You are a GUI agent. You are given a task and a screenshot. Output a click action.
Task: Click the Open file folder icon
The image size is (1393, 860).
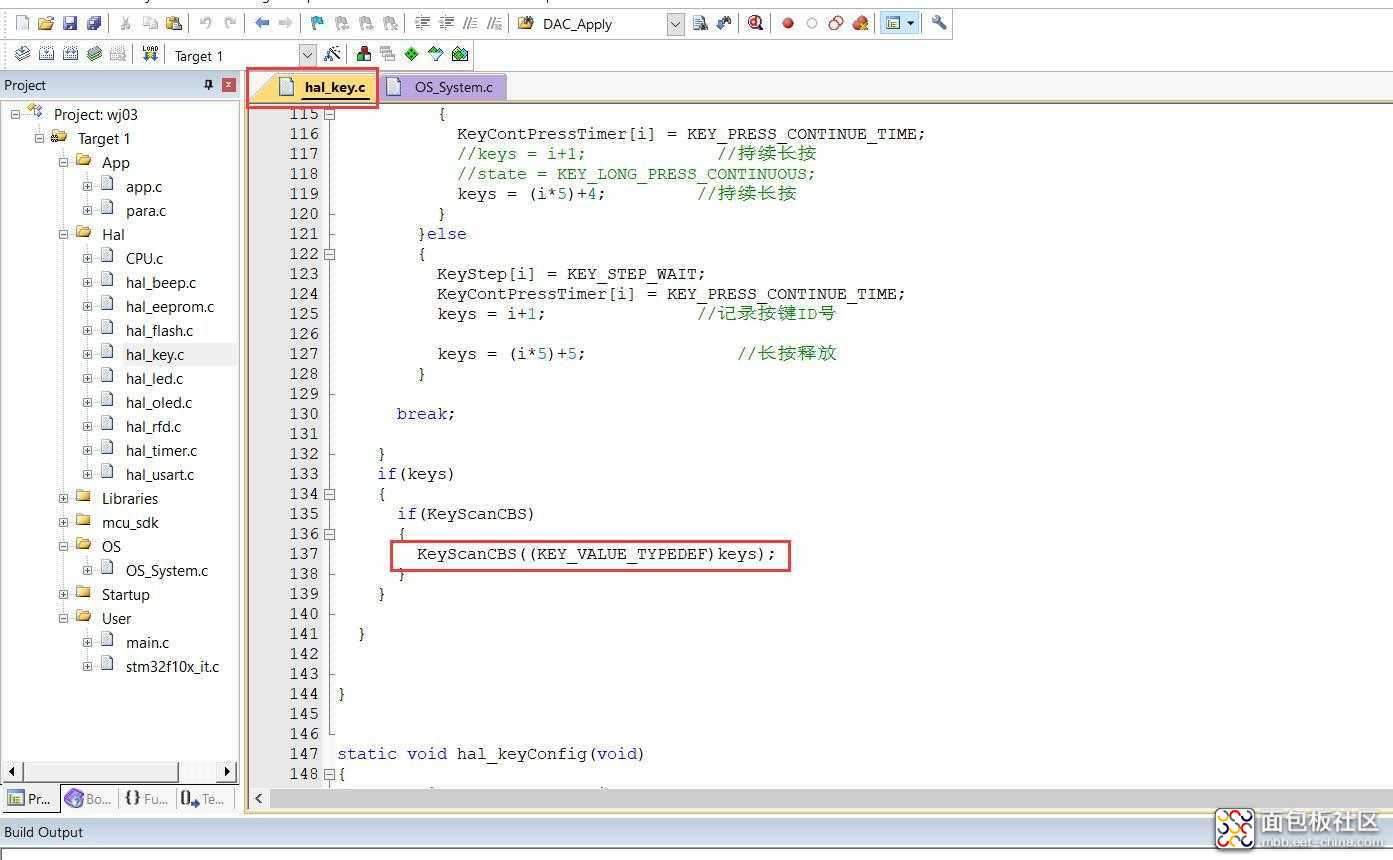point(46,23)
